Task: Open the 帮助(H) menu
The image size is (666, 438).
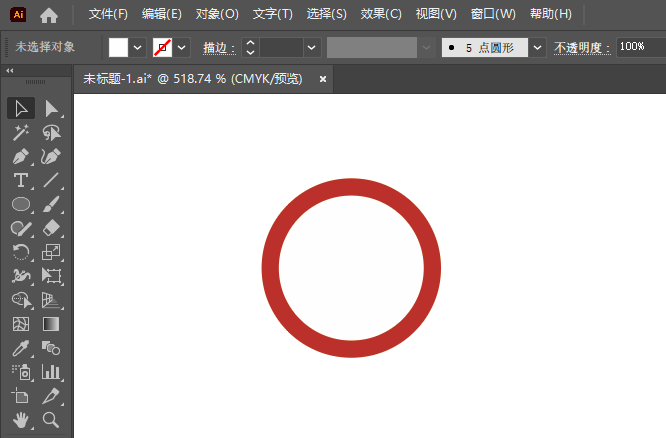Action: [551, 14]
